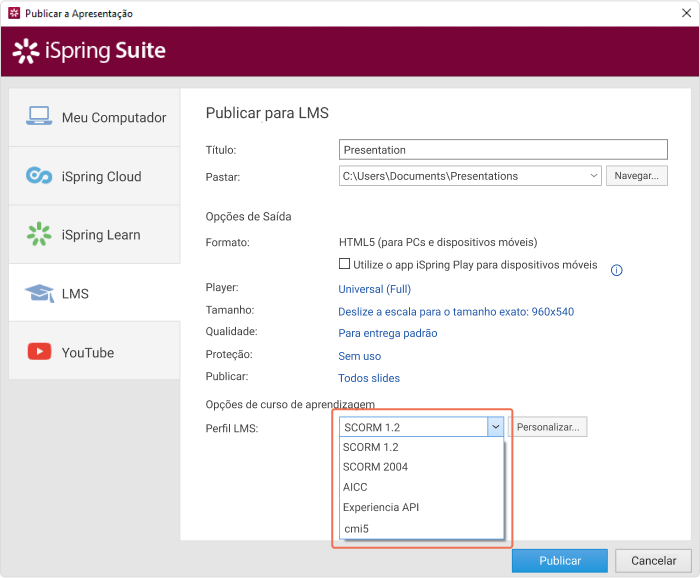
Task: Click the Pastar label
Action: tap(222, 177)
